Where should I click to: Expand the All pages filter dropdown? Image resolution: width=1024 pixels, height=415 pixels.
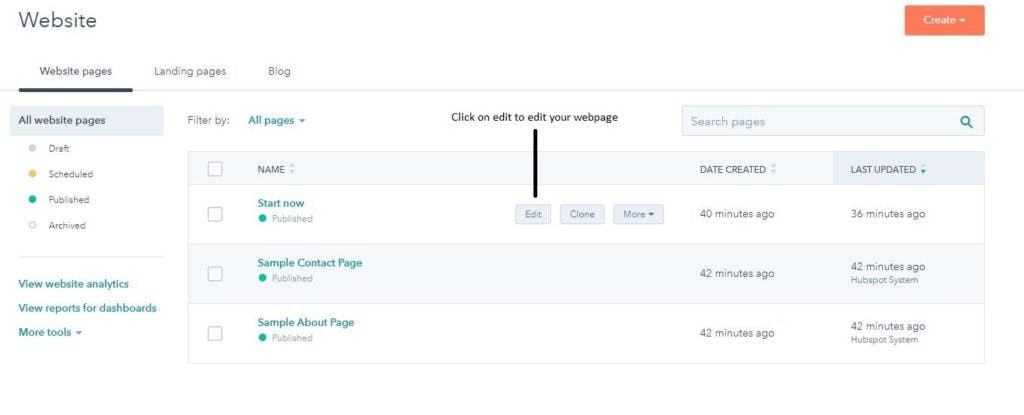(x=277, y=120)
